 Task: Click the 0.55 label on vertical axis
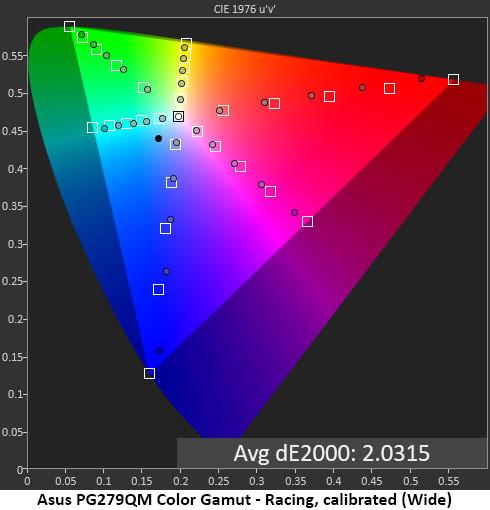pos(12,56)
